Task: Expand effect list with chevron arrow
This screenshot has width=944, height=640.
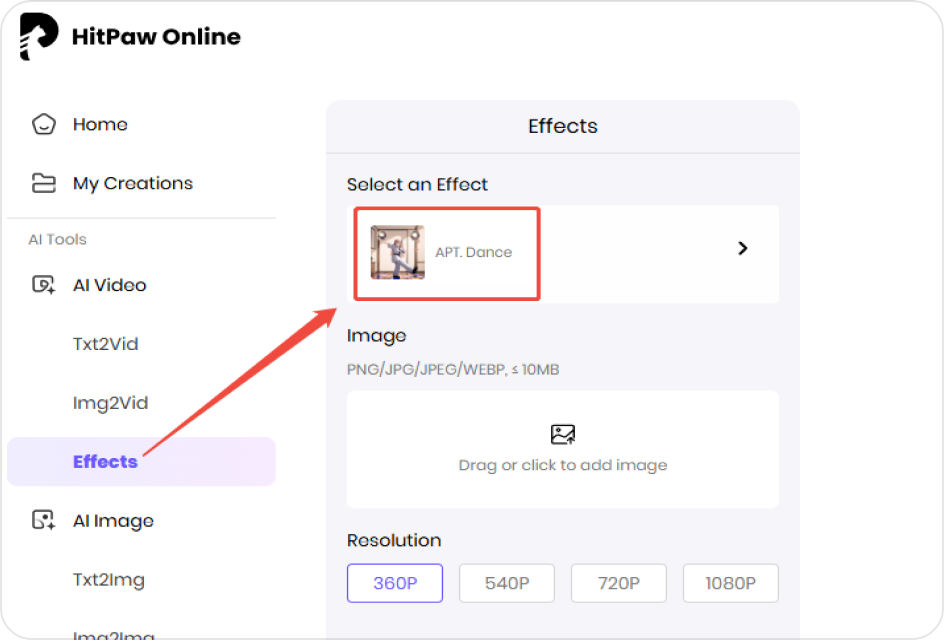Action: coord(742,249)
